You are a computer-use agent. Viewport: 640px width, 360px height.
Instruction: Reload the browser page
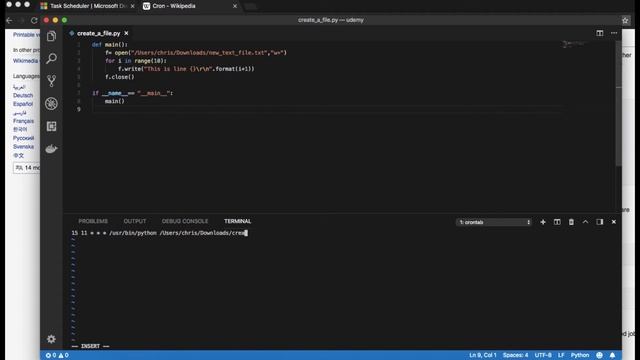(34, 20)
